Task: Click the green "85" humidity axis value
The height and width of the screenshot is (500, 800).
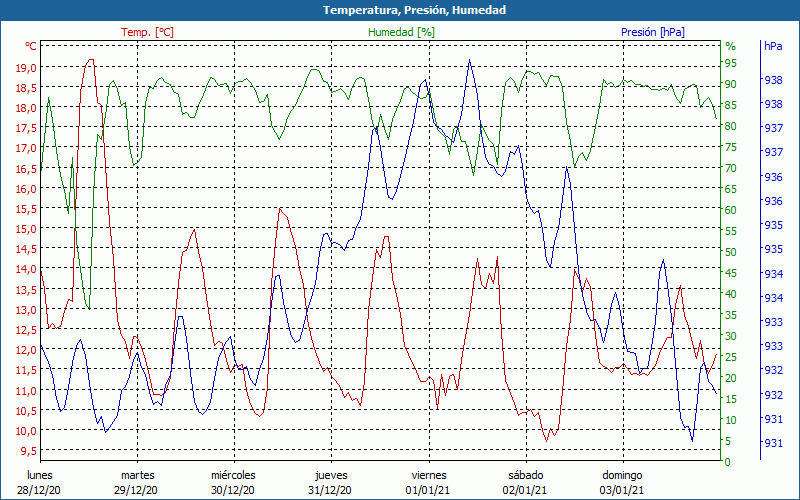Action: (x=731, y=105)
